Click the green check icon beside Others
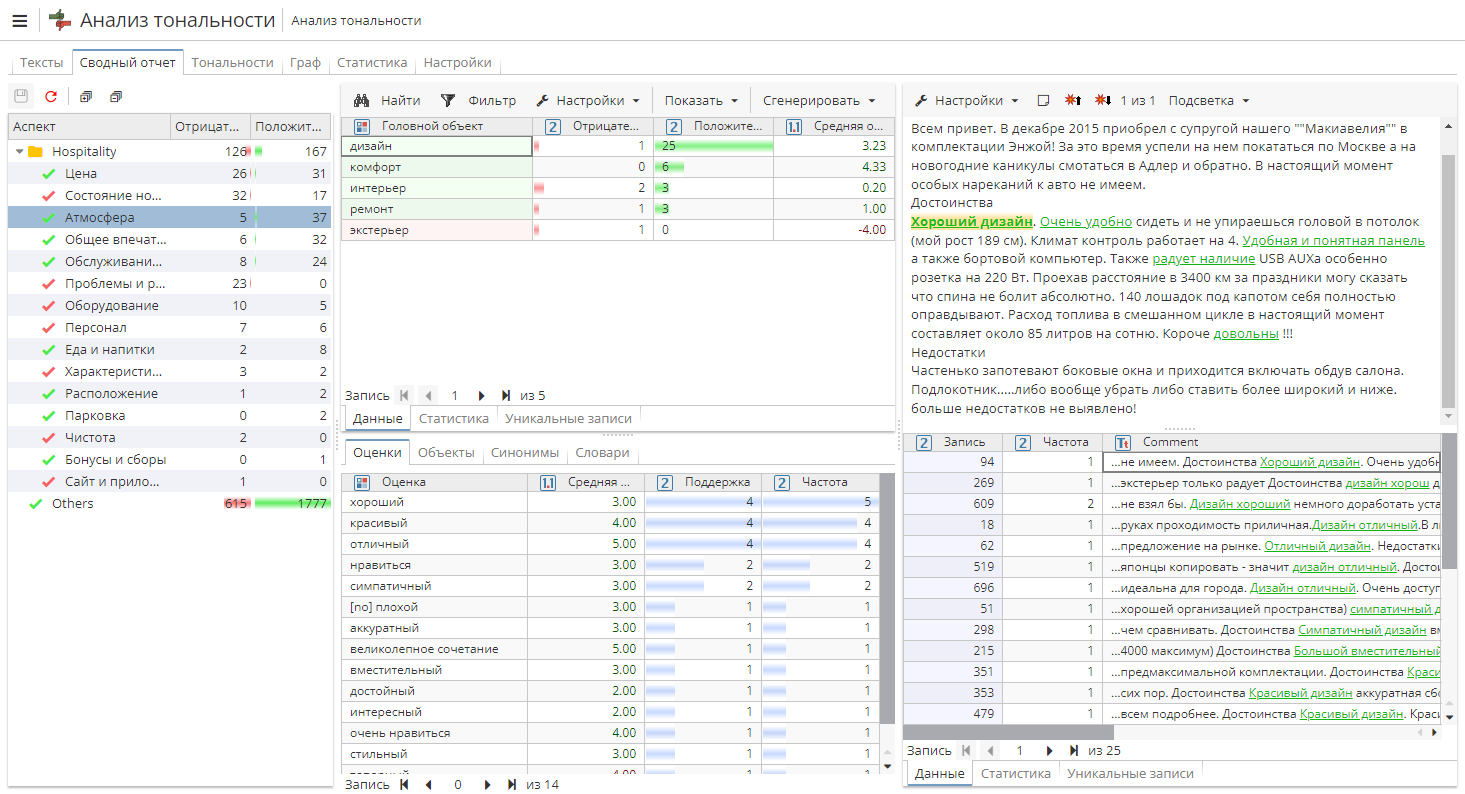The height and width of the screenshot is (794, 1465). pyautogui.click(x=36, y=504)
